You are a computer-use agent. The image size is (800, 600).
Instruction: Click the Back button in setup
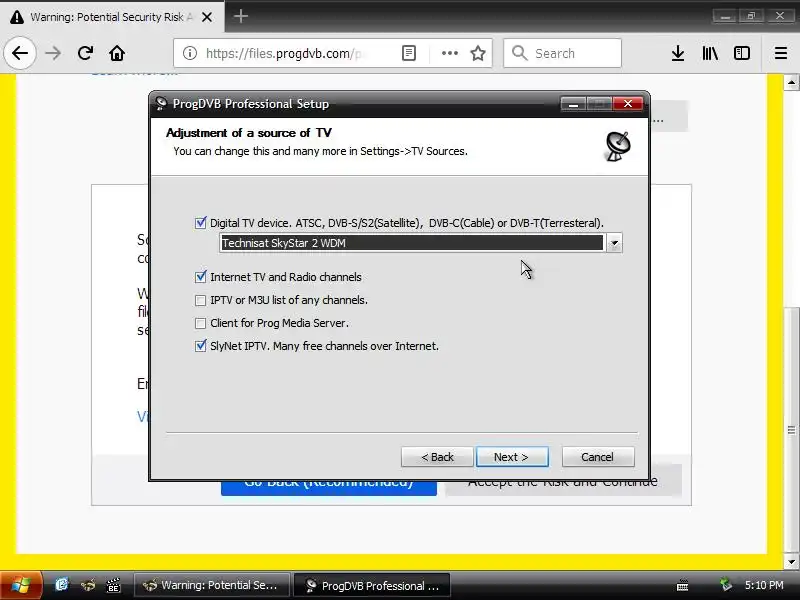click(x=437, y=457)
